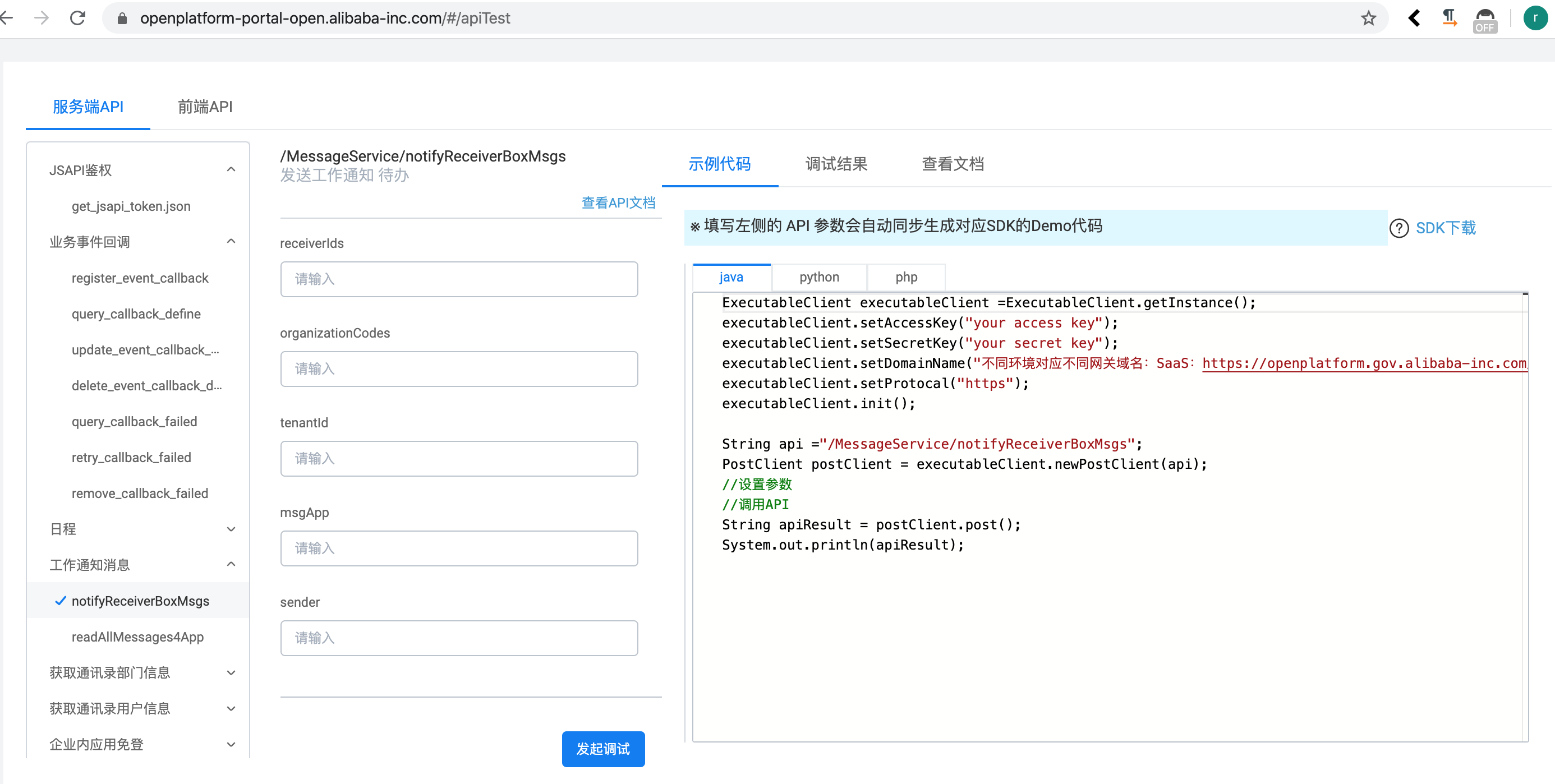
Task: Switch to the 服务端API tab
Action: pyautogui.click(x=88, y=107)
